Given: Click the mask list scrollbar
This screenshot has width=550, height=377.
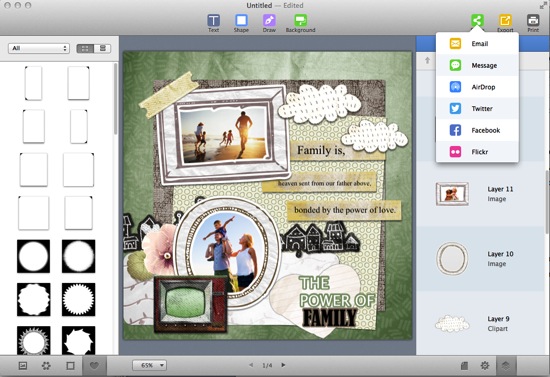Looking at the screenshot, I should click(115, 100).
